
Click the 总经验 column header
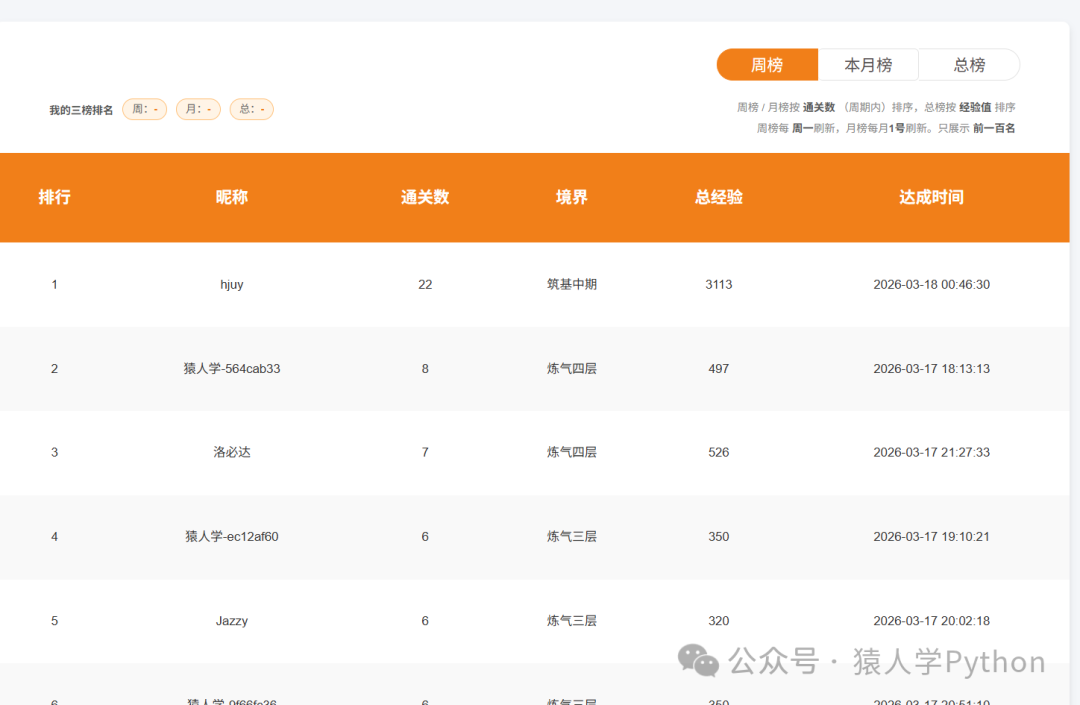[718, 198]
